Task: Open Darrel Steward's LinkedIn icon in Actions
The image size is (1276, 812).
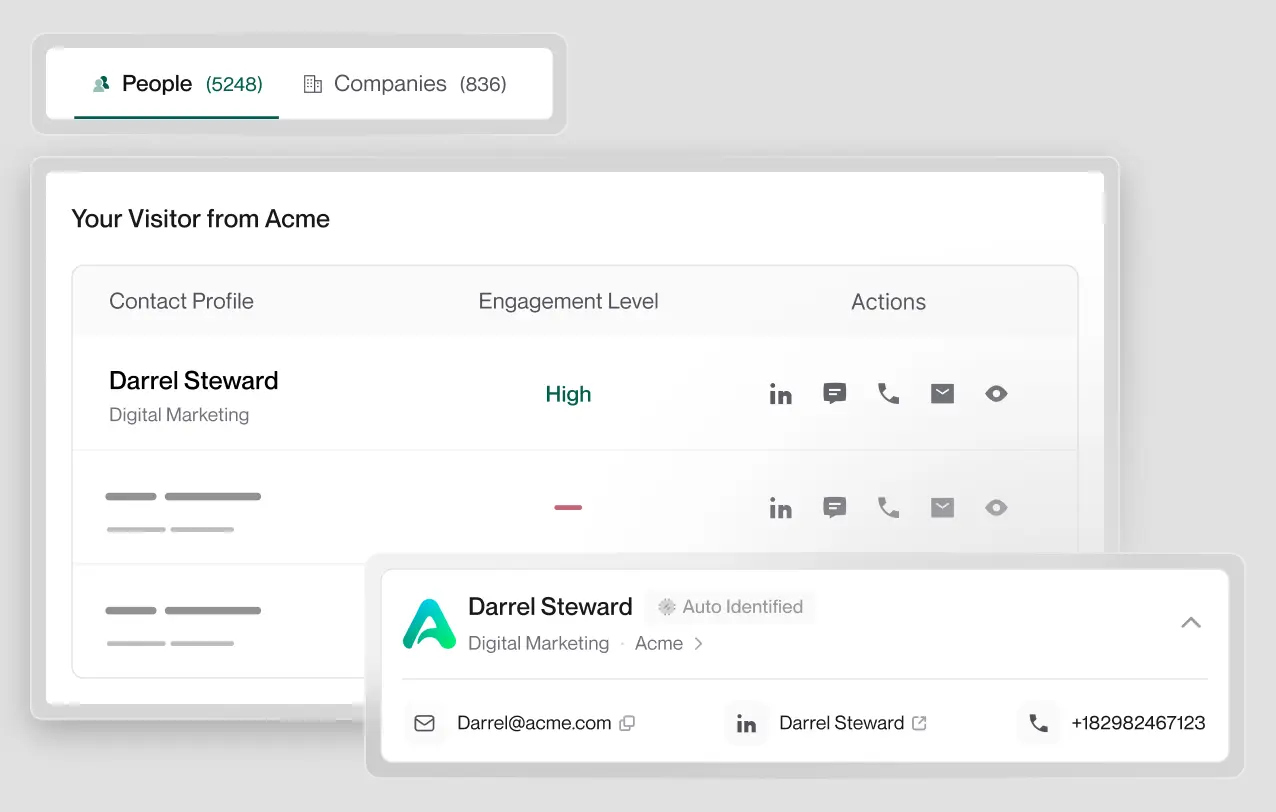Action: (x=780, y=394)
